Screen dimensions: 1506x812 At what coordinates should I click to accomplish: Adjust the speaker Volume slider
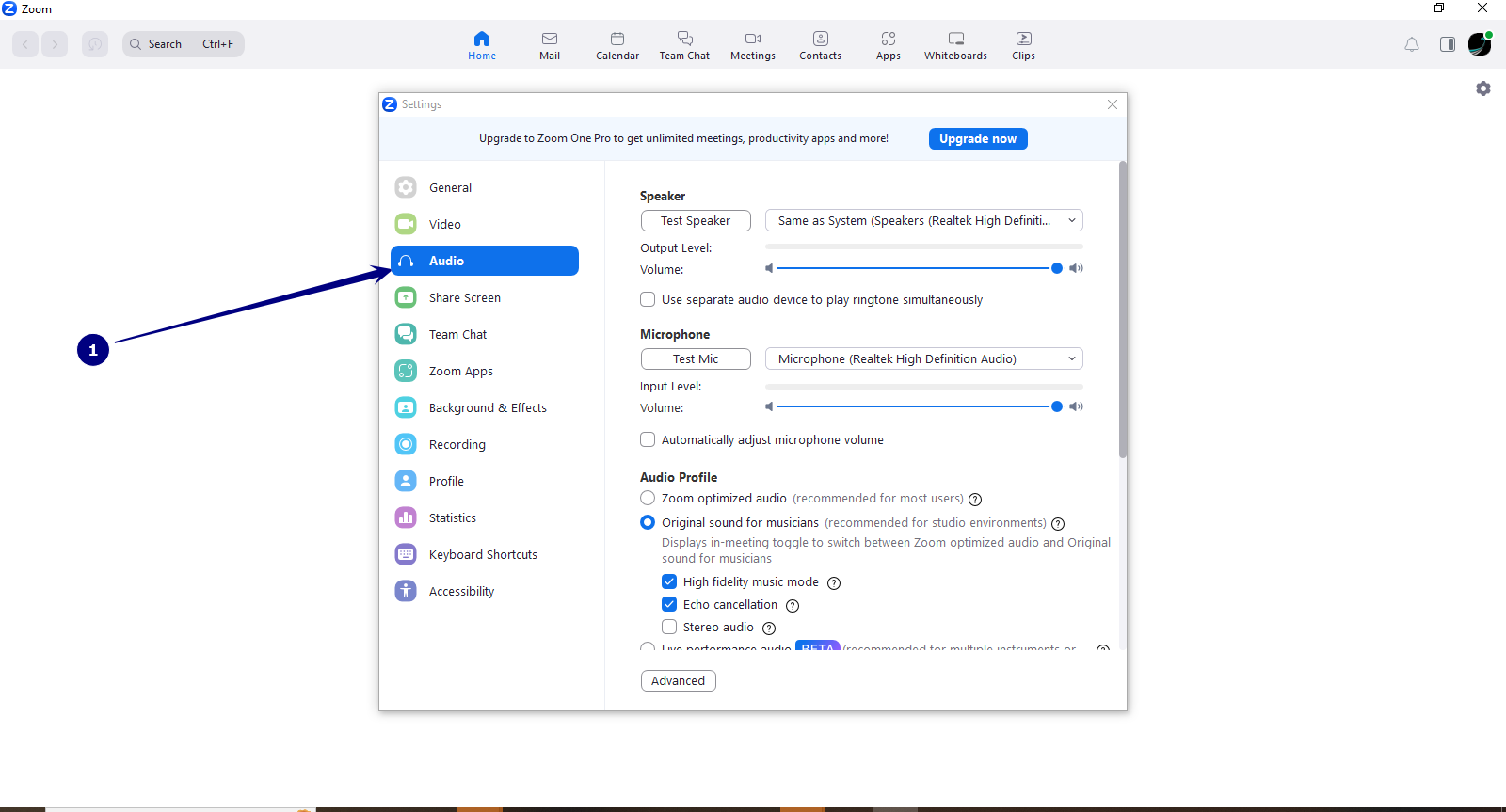(918, 268)
